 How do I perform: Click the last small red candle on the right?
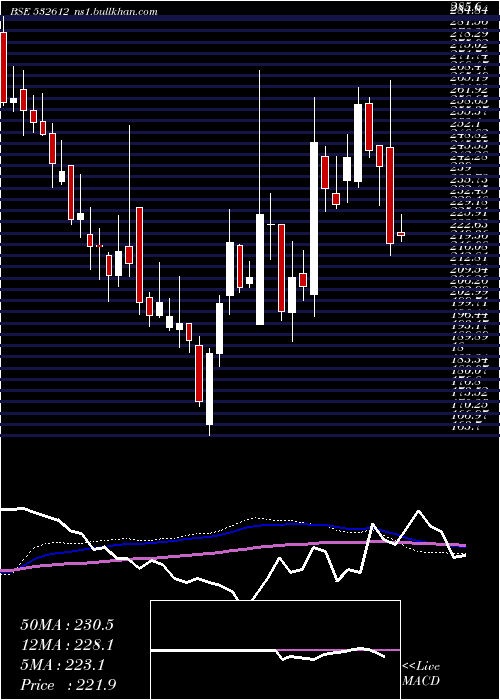pos(401,233)
